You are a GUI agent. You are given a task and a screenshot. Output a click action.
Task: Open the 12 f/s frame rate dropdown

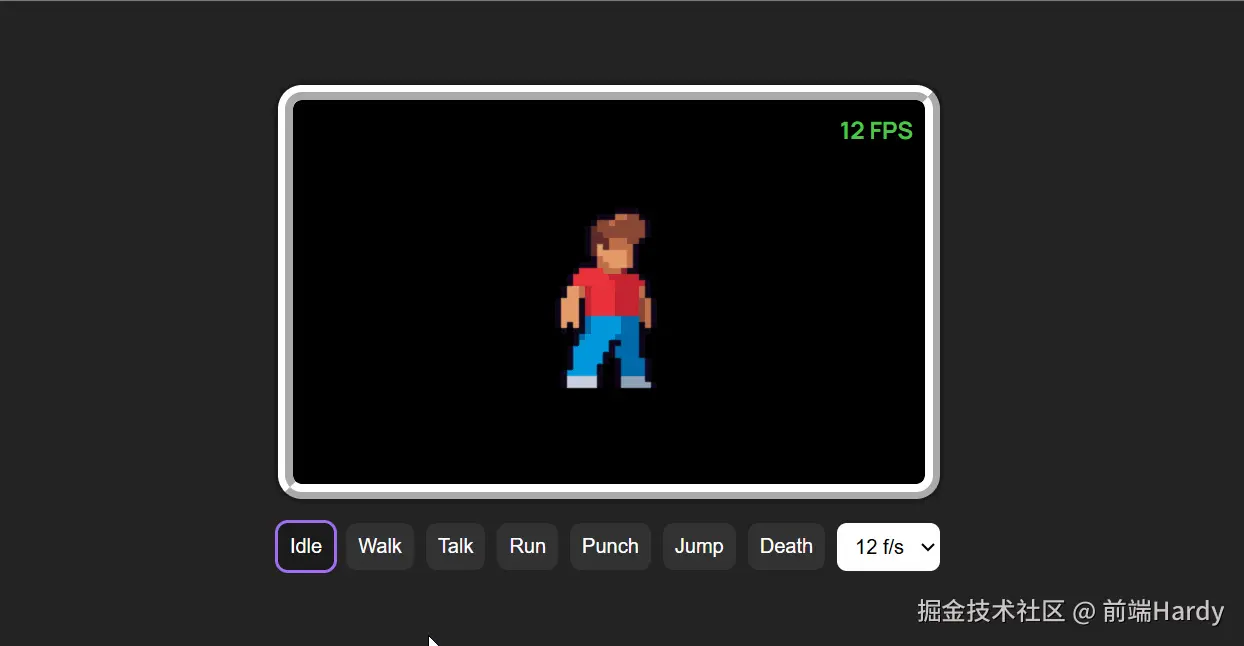888,547
